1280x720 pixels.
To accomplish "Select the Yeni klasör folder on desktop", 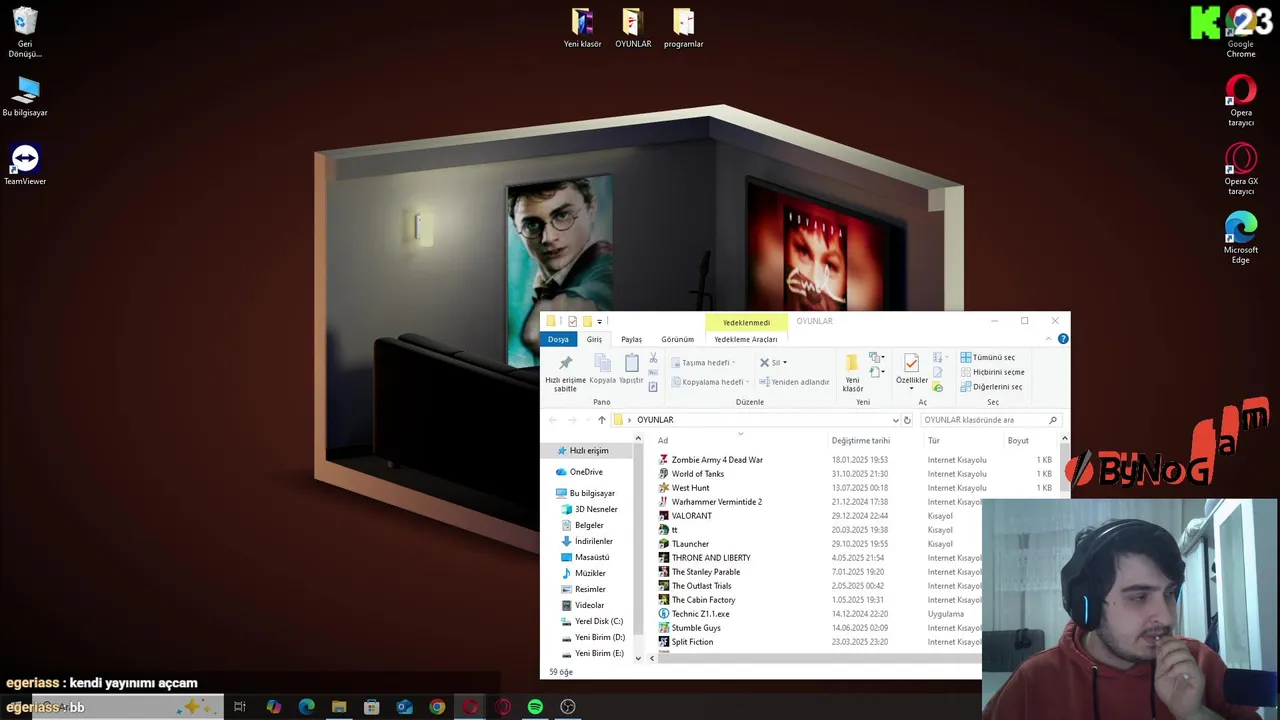I will point(582,29).
